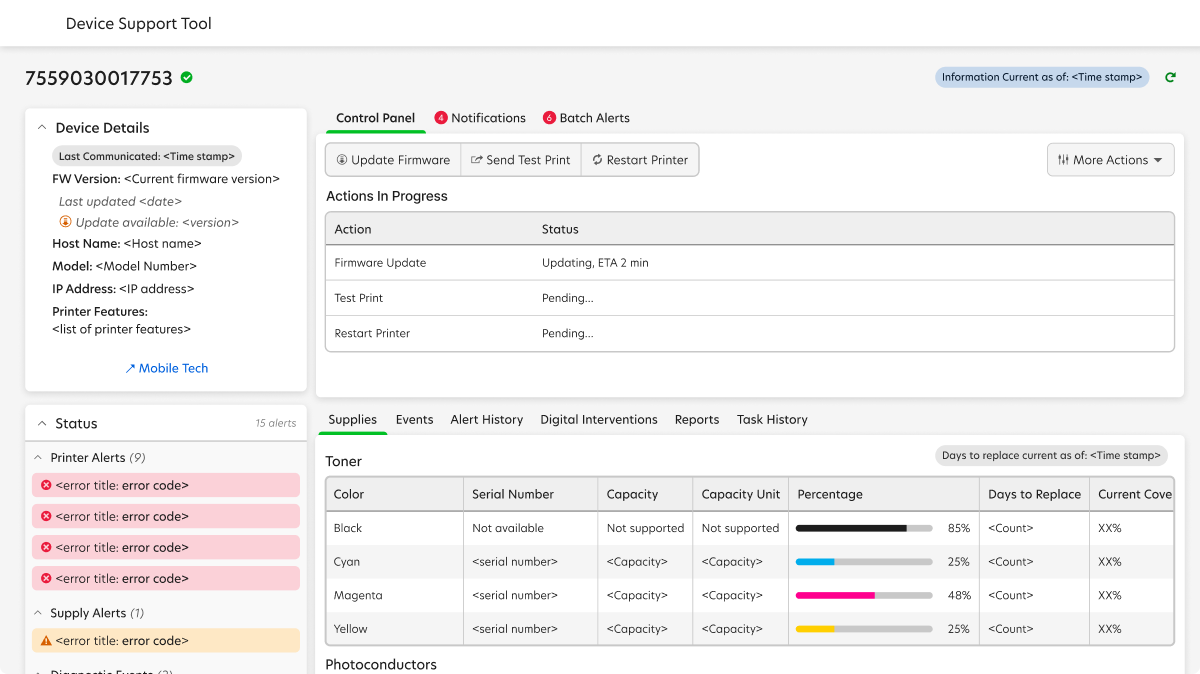This screenshot has width=1200, height=674.
Task: Click the red notification count badge
Action: tap(441, 117)
